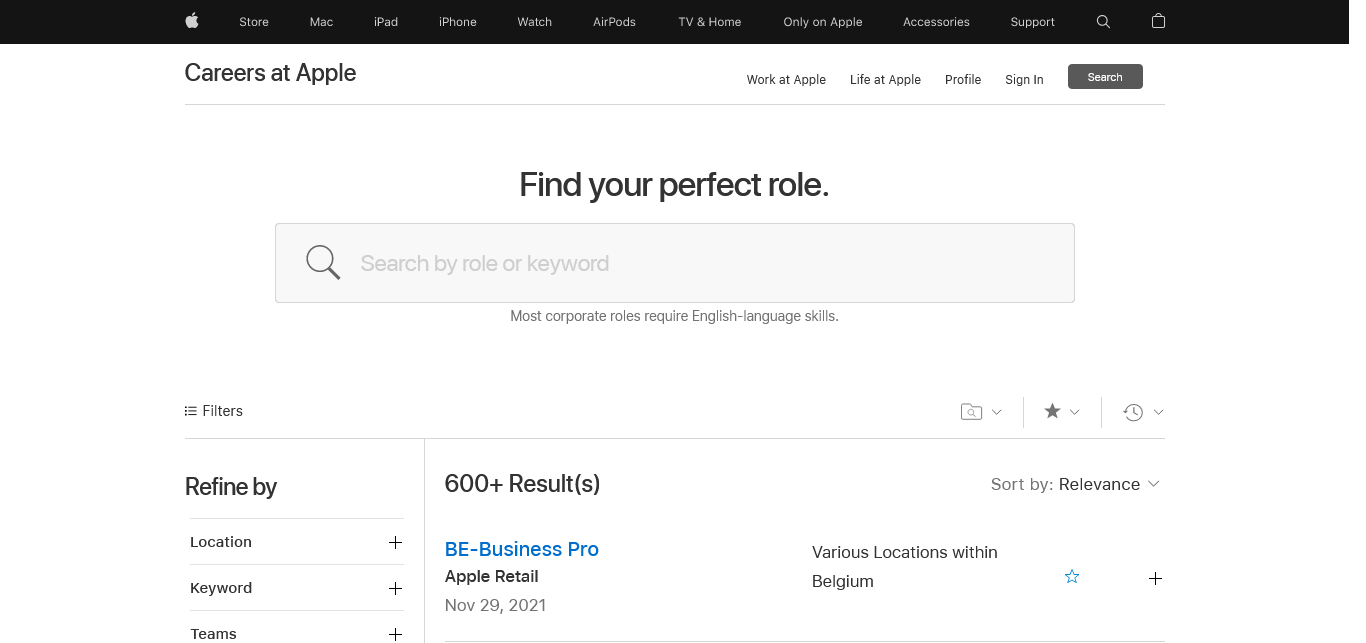
Task: Favorite the BE-Business Pro job with star
Action: (1072, 577)
